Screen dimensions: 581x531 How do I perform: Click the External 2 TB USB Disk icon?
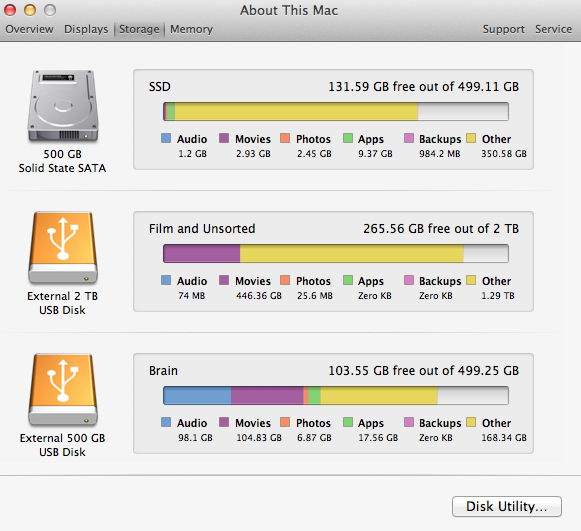pos(63,247)
